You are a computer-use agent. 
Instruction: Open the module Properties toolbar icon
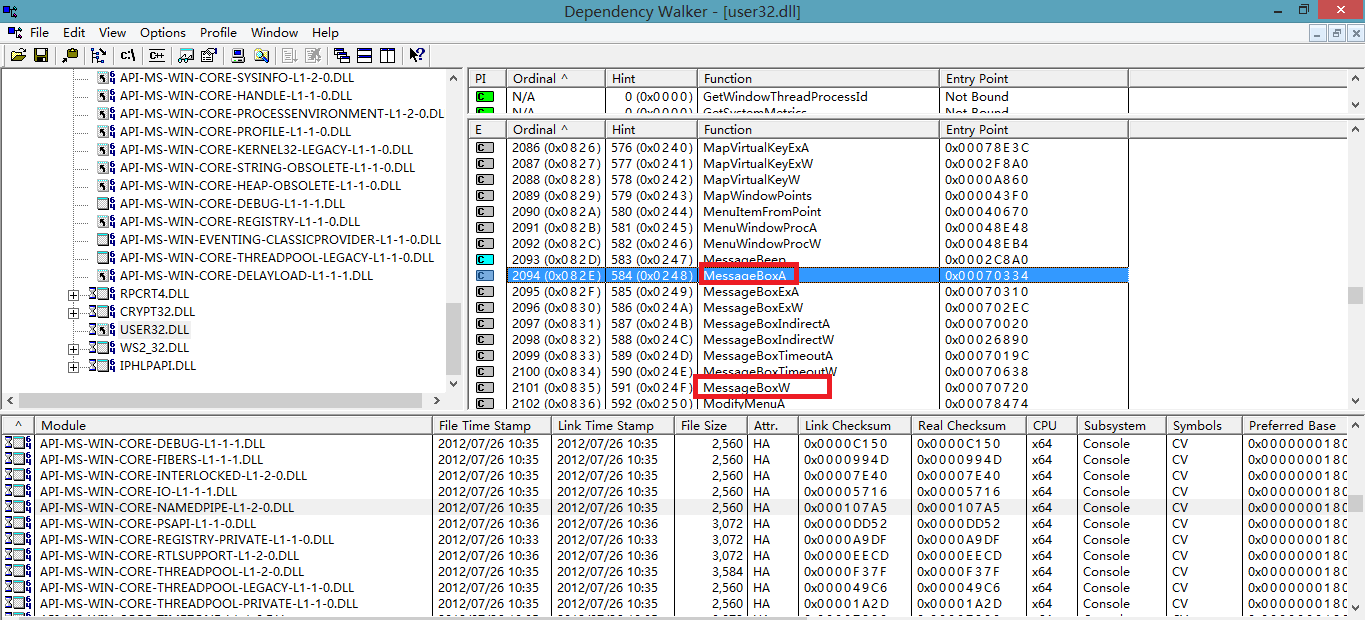[x=209, y=55]
